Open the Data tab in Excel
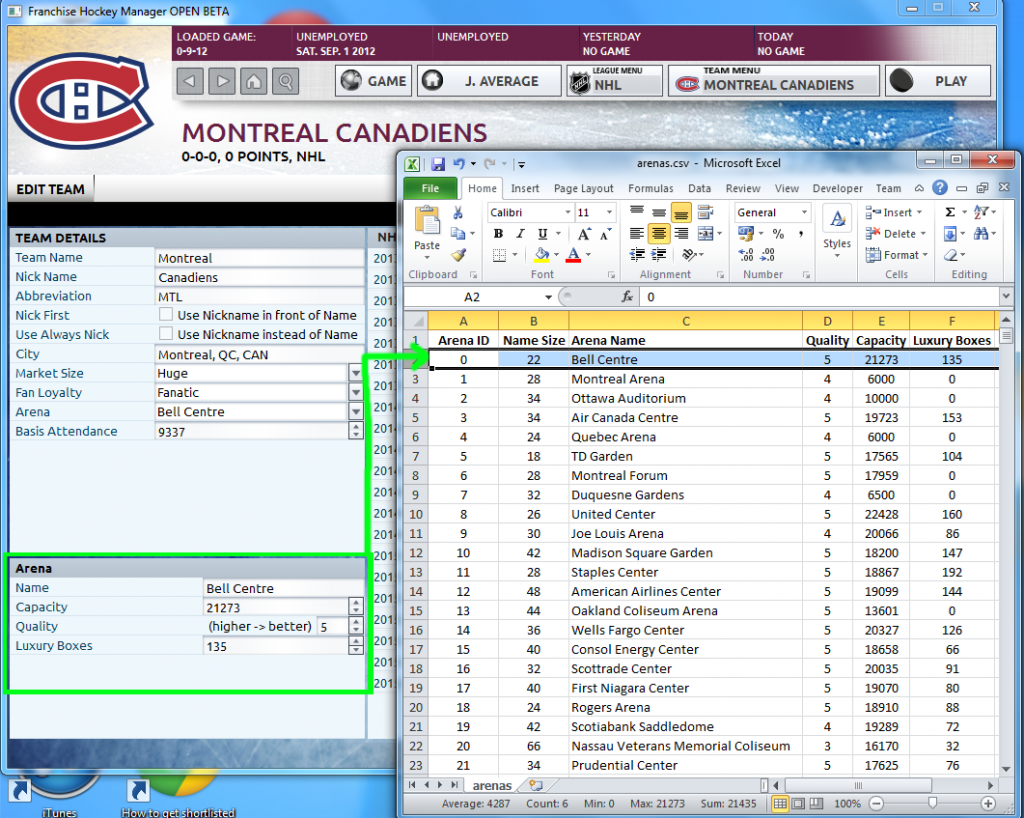 click(699, 188)
